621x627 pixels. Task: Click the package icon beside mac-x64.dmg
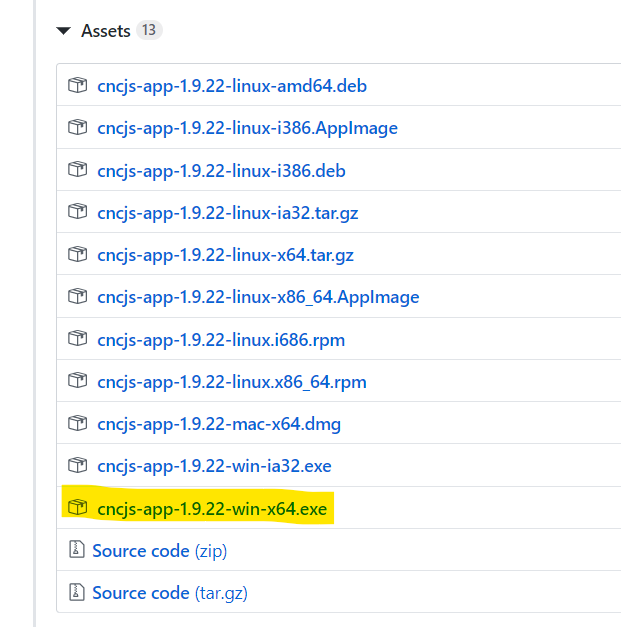(x=77, y=424)
